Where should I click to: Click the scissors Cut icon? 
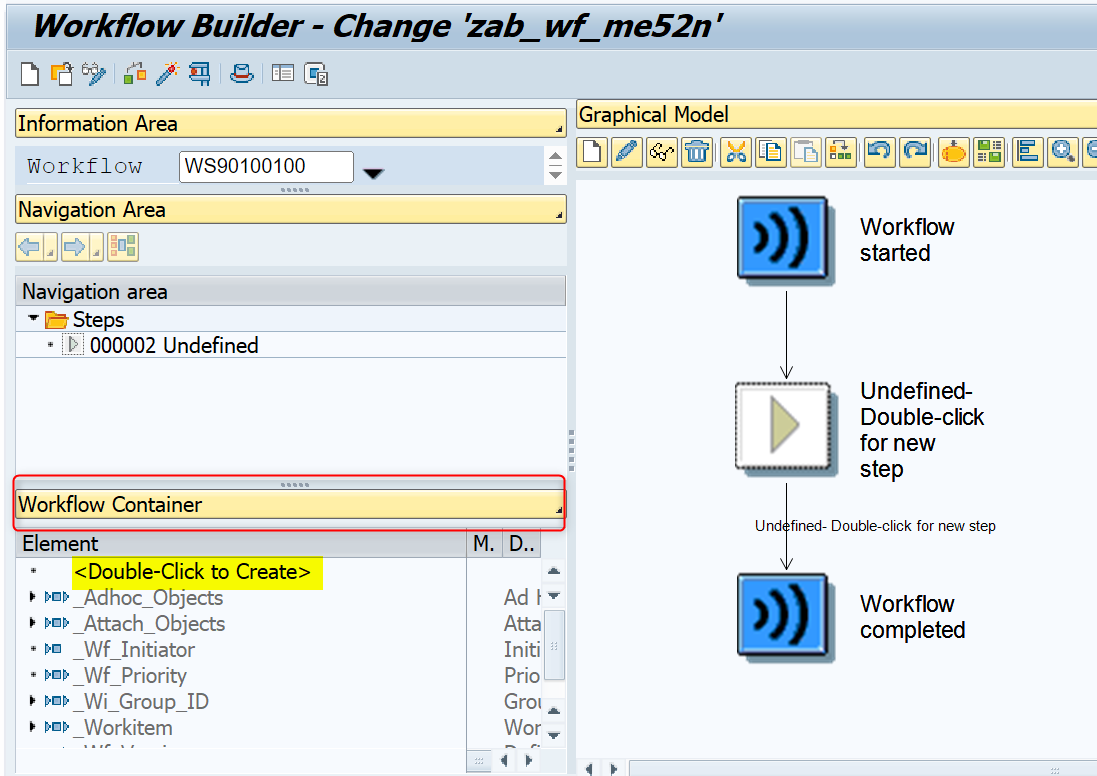click(736, 151)
